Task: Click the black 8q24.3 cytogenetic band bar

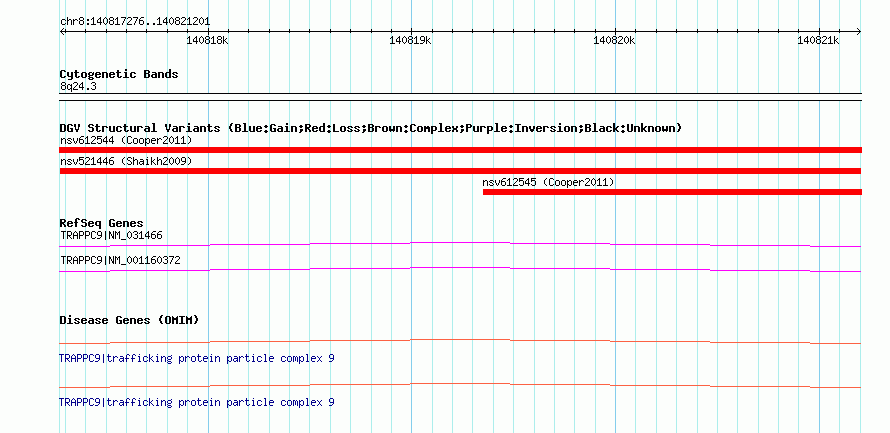Action: pyautogui.click(x=460, y=96)
